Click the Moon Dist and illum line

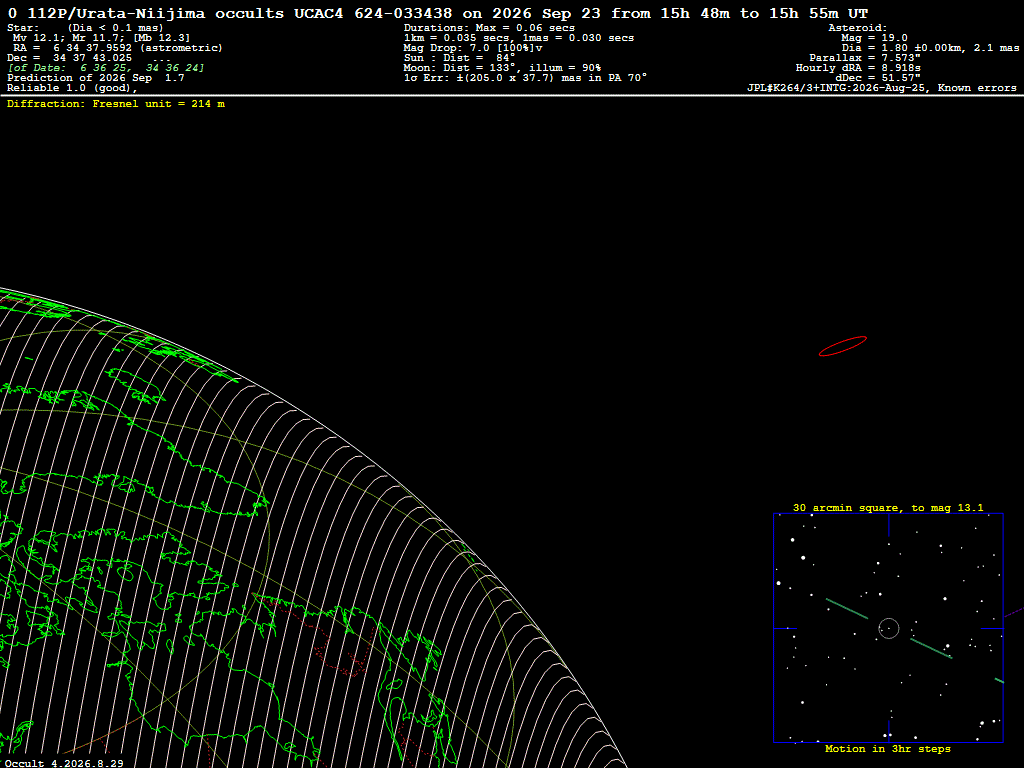[x=502, y=68]
